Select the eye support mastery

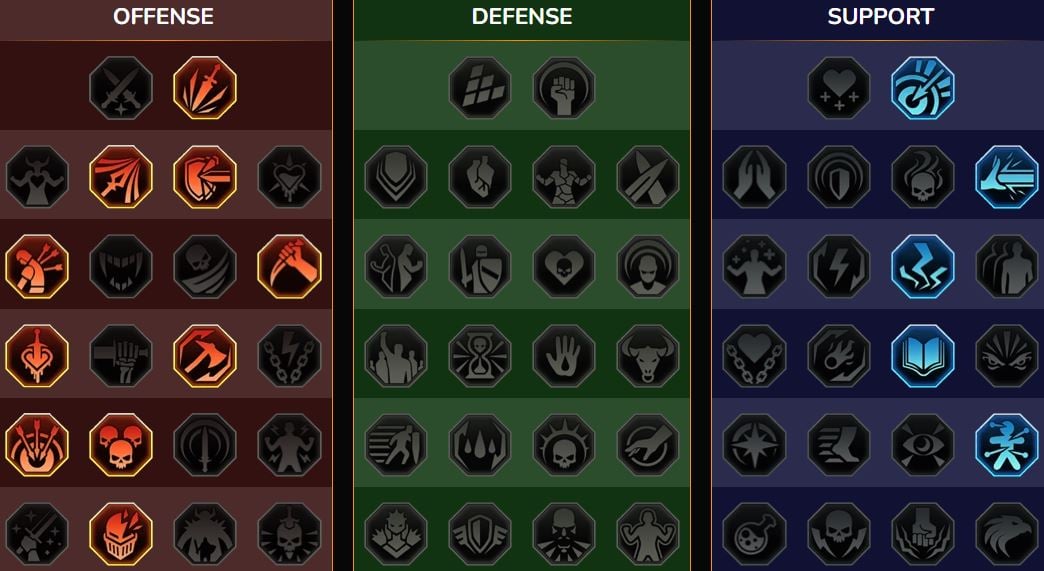(x=923, y=445)
